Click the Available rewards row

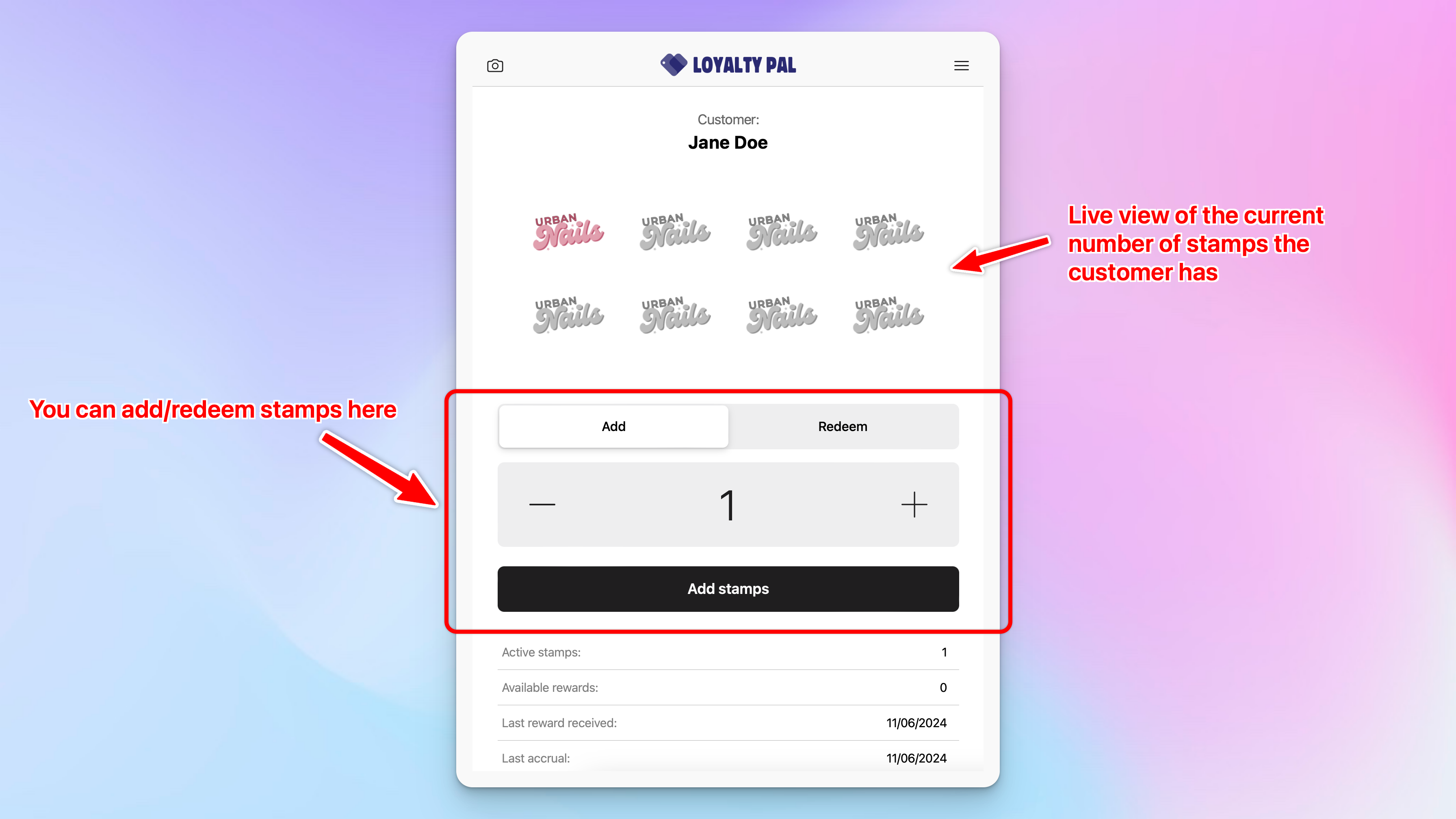[x=728, y=687]
